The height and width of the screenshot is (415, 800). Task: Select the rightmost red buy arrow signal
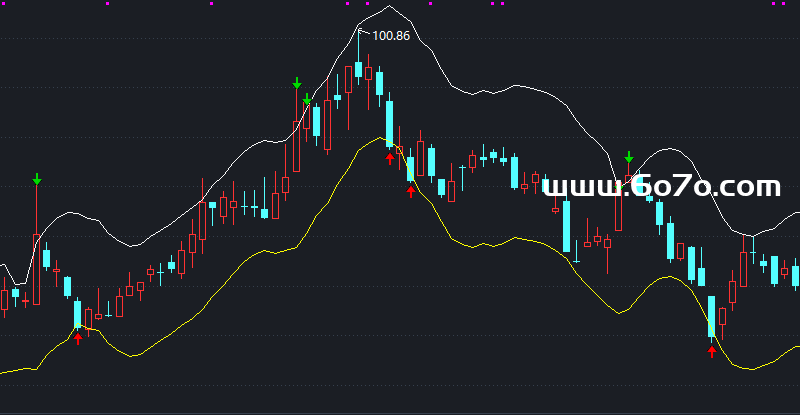712,351
